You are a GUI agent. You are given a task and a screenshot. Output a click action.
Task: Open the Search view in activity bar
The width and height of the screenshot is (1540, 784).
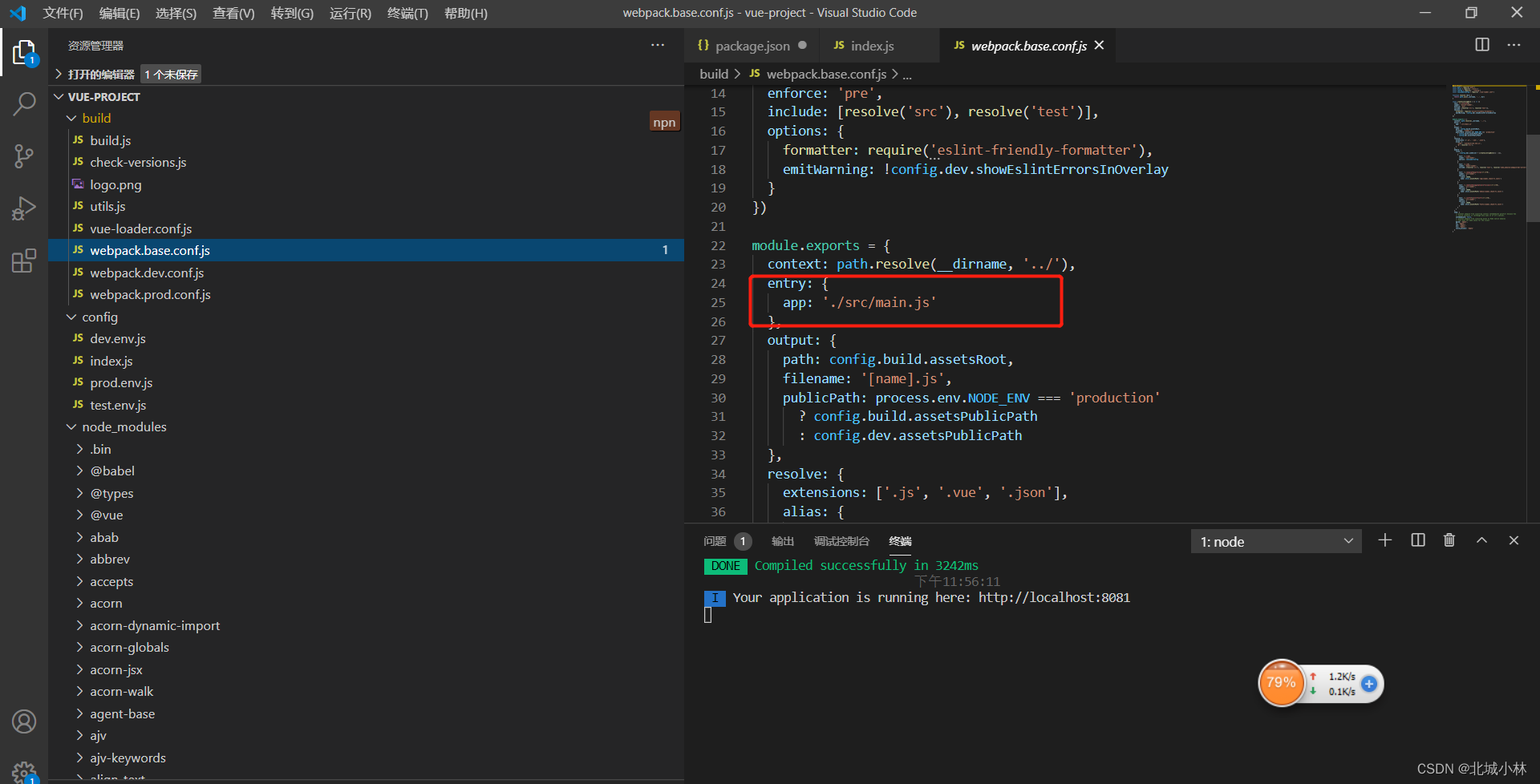coord(24,103)
